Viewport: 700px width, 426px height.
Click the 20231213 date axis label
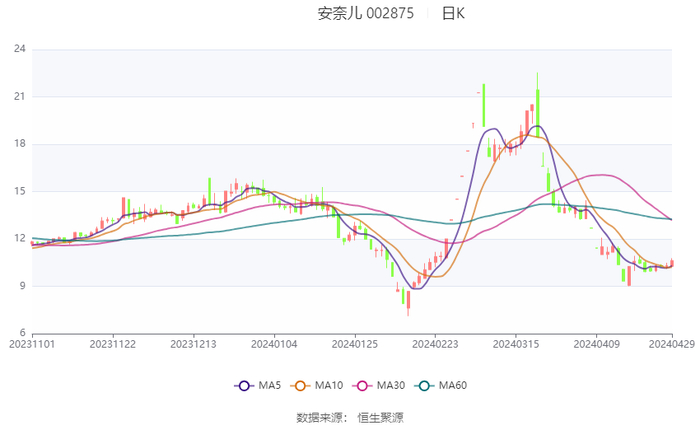click(x=193, y=344)
